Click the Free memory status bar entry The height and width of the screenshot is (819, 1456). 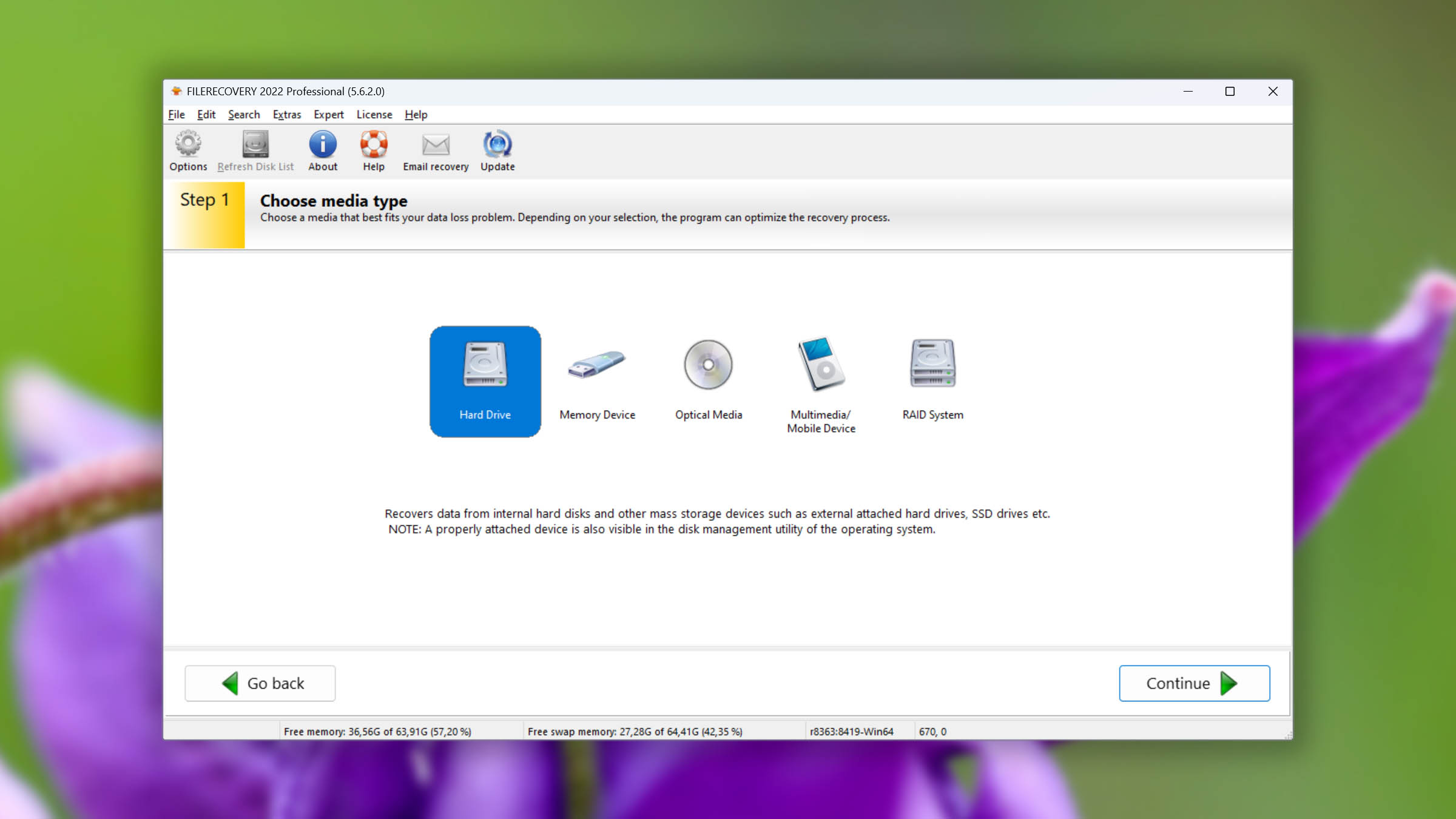point(377,732)
